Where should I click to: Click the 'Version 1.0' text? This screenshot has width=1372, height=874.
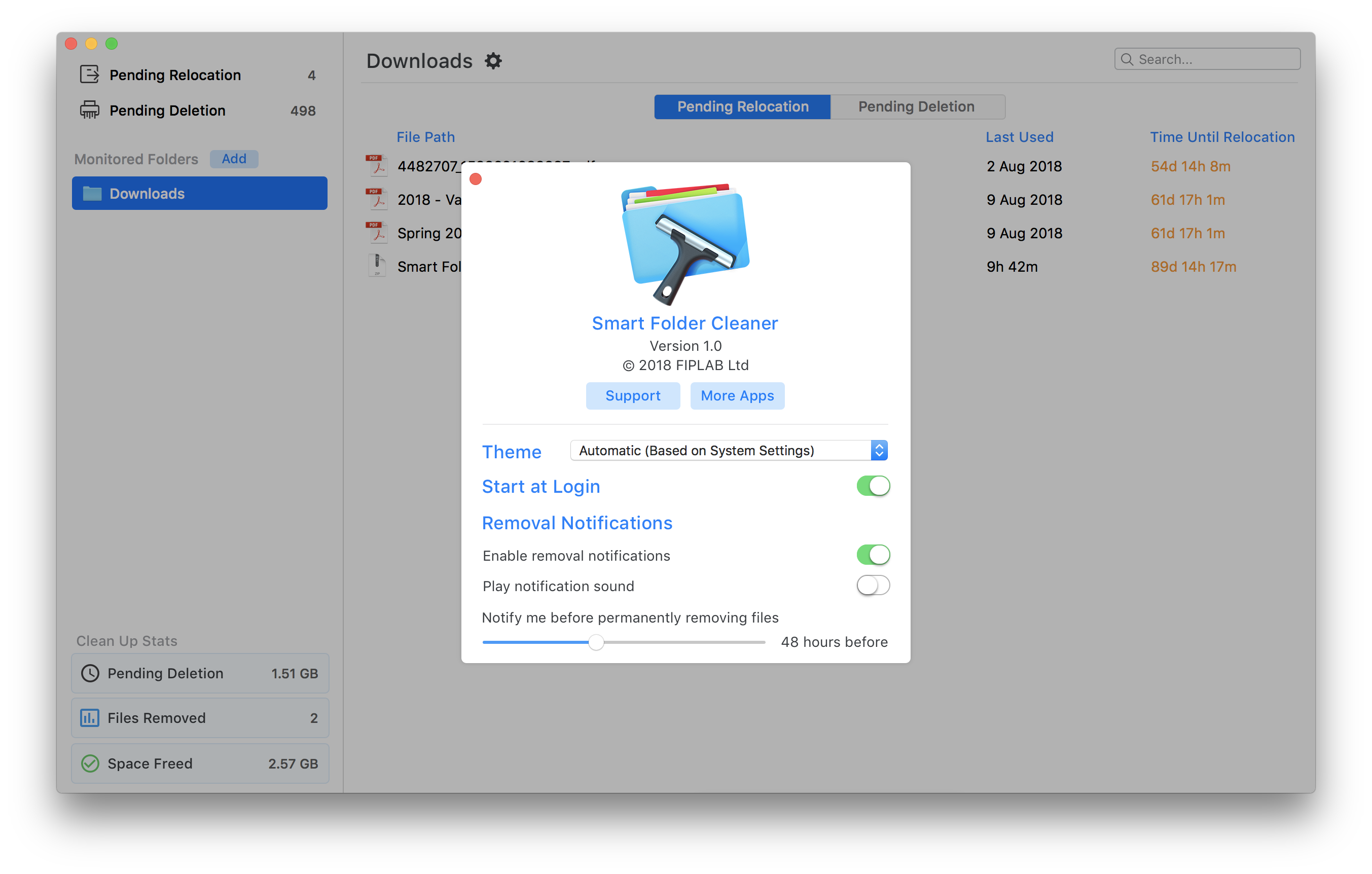pos(685,346)
